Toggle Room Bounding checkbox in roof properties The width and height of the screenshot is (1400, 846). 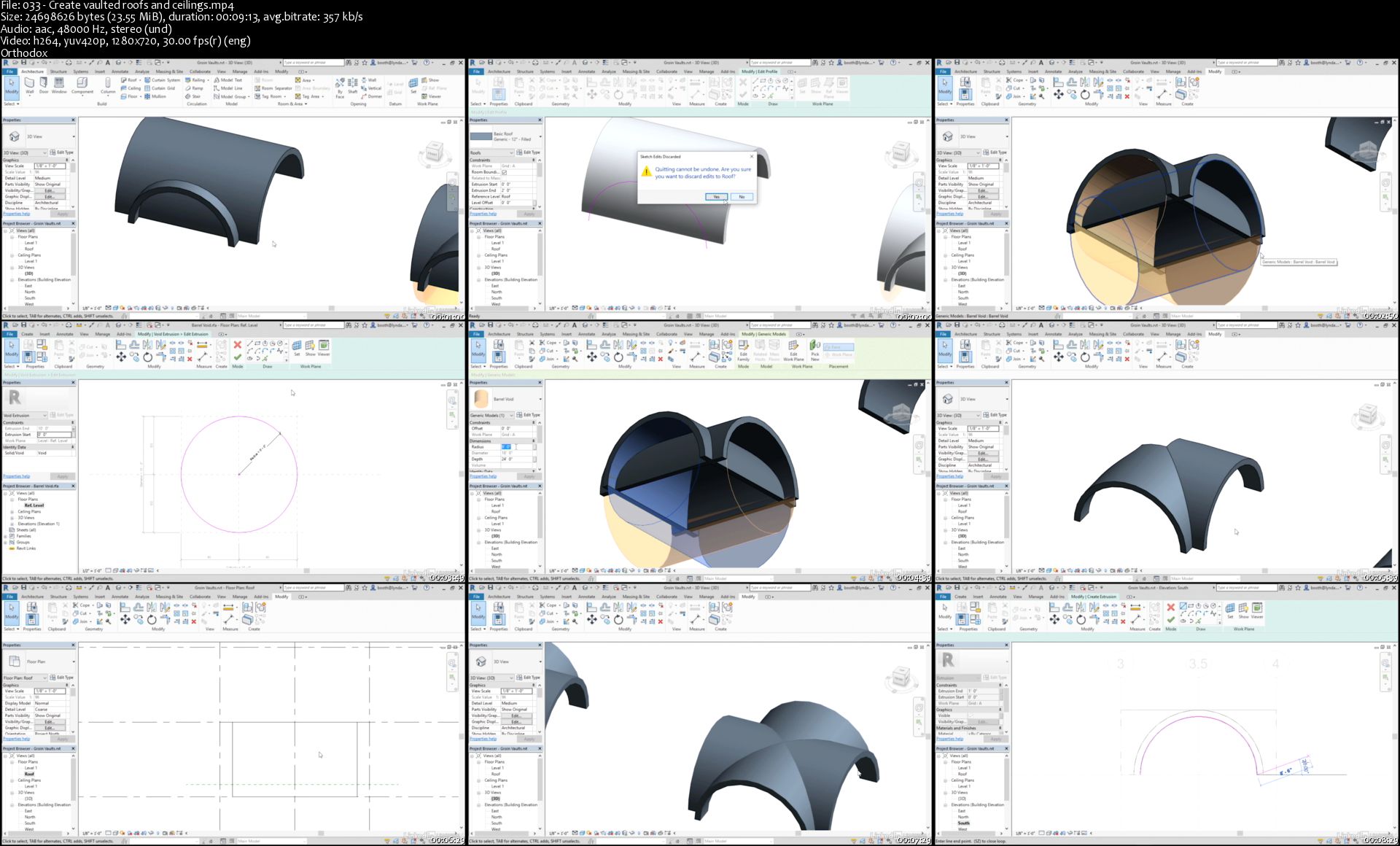point(504,172)
